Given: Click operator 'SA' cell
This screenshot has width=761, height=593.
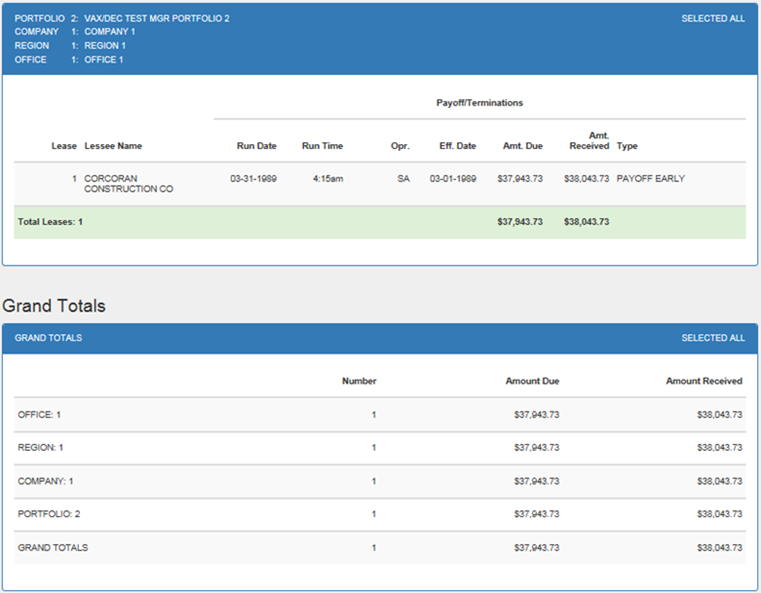Looking at the screenshot, I should 403,179.
